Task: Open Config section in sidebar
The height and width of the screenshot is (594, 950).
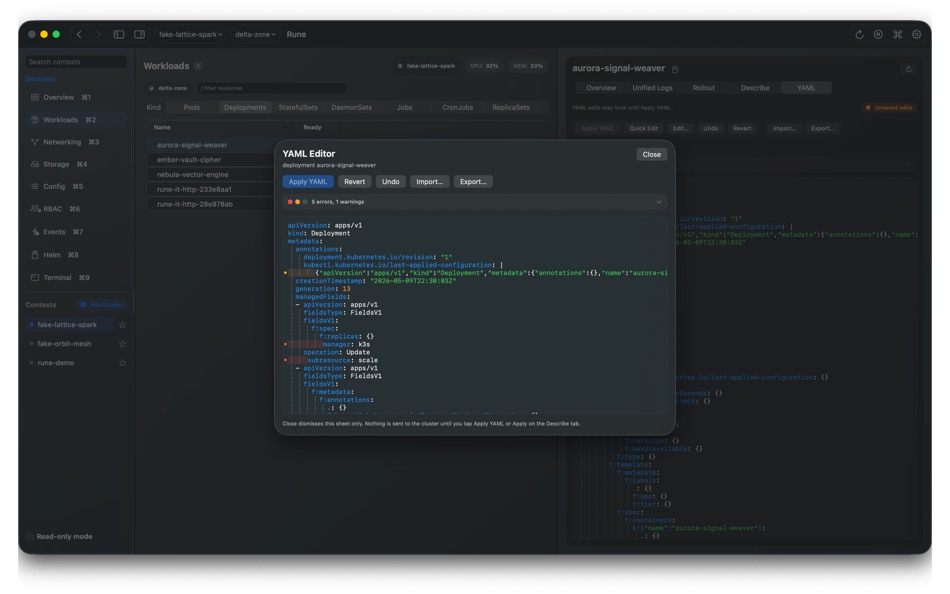Action: pos(76,186)
